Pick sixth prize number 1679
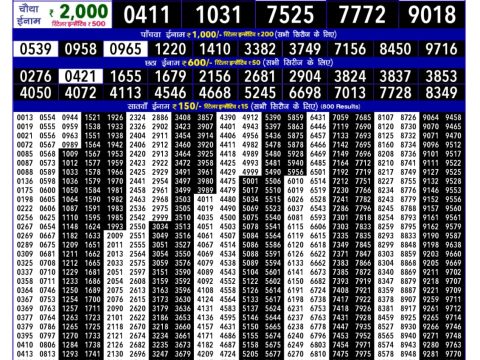The image size is (480, 360). tap(170, 76)
